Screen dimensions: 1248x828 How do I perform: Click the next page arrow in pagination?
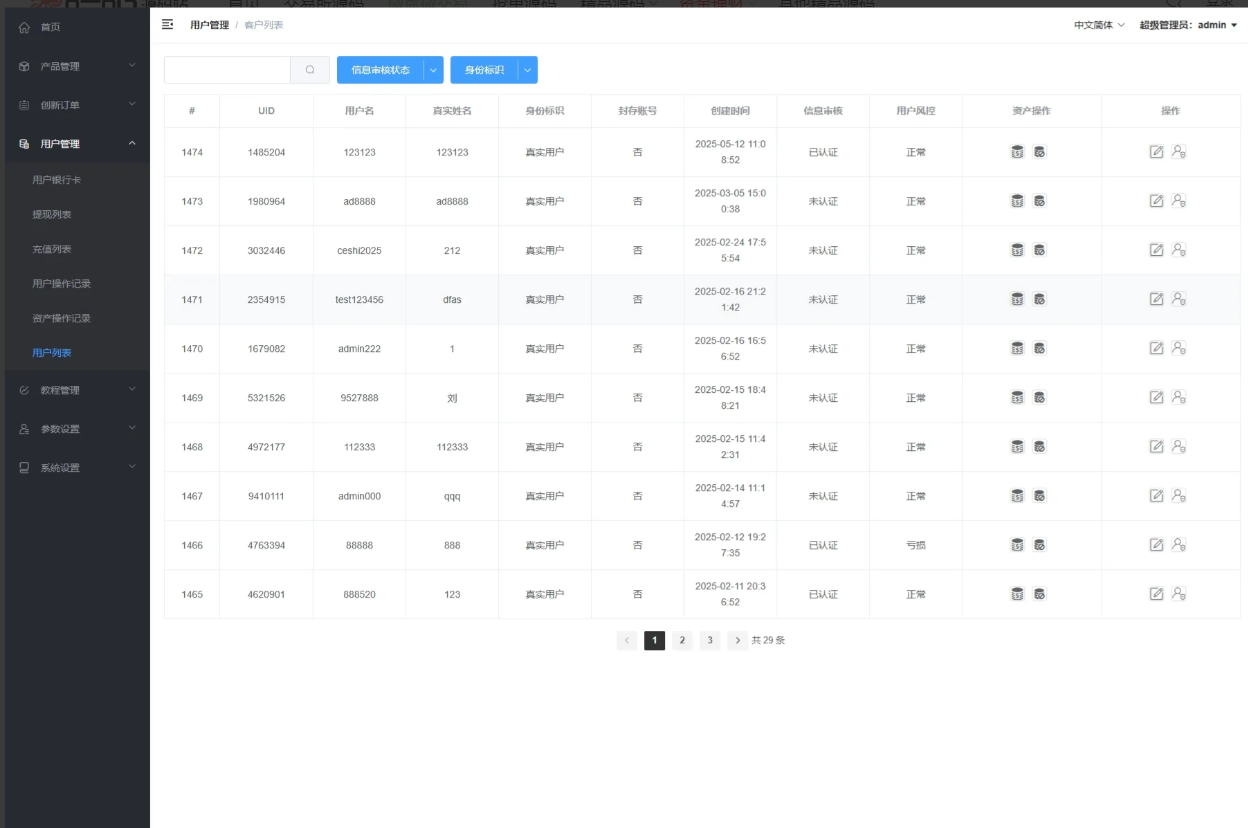(737, 640)
